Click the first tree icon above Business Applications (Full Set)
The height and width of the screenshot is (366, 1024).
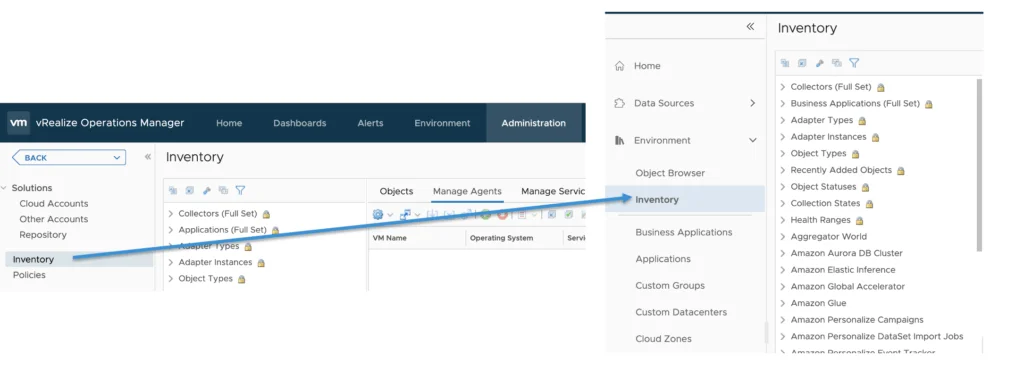[786, 63]
